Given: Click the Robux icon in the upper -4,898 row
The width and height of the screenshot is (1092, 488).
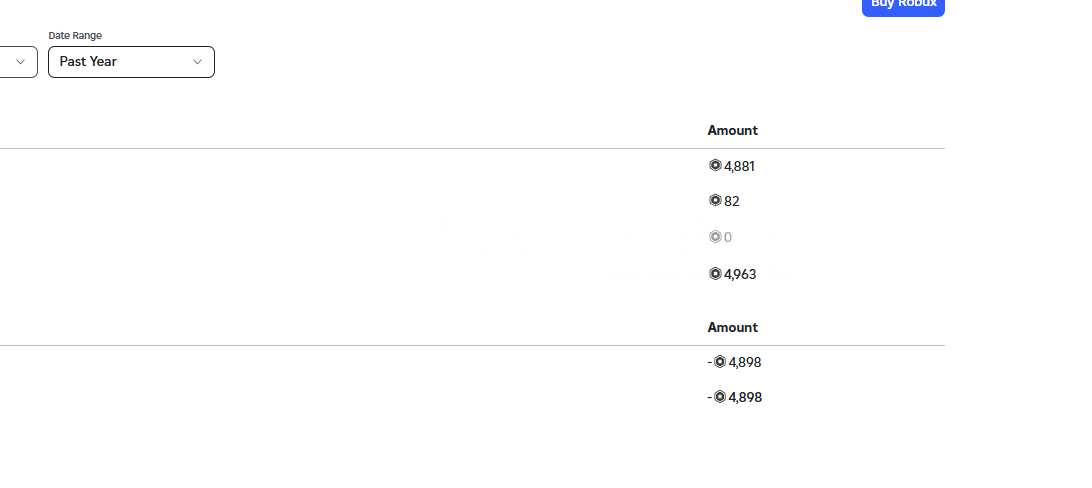Looking at the screenshot, I should click(719, 362).
